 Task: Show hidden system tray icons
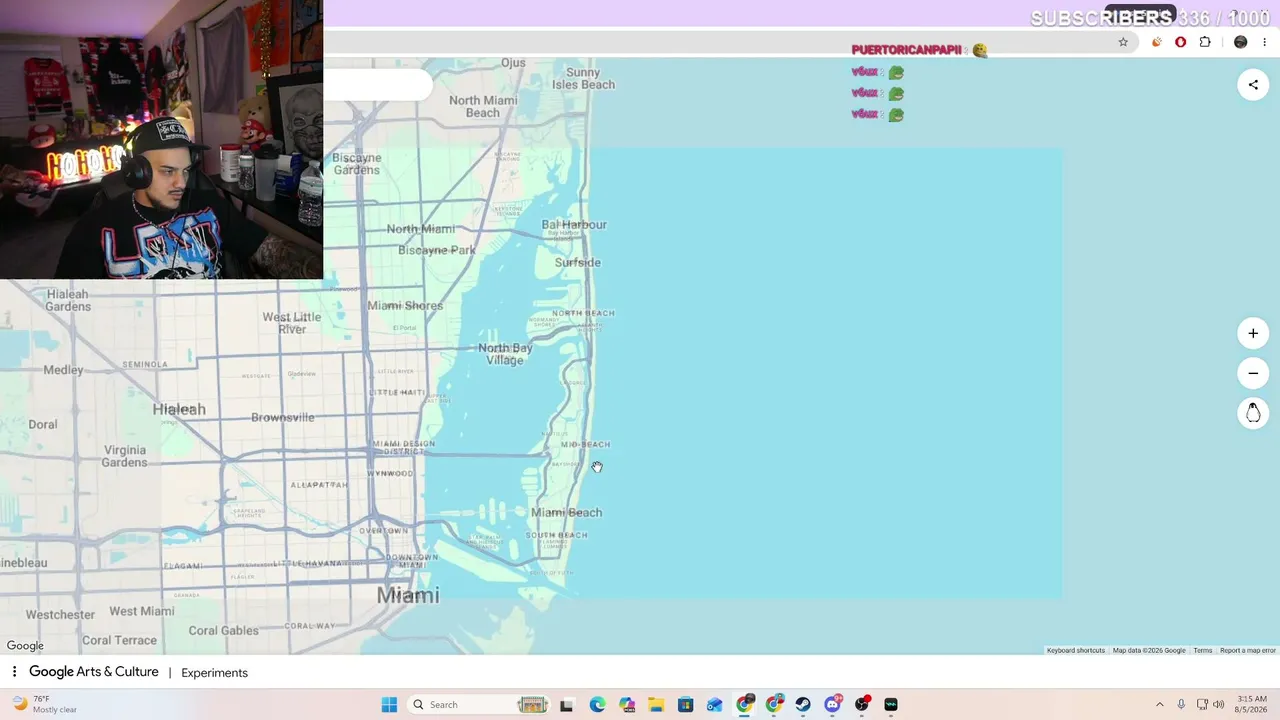pos(1159,704)
